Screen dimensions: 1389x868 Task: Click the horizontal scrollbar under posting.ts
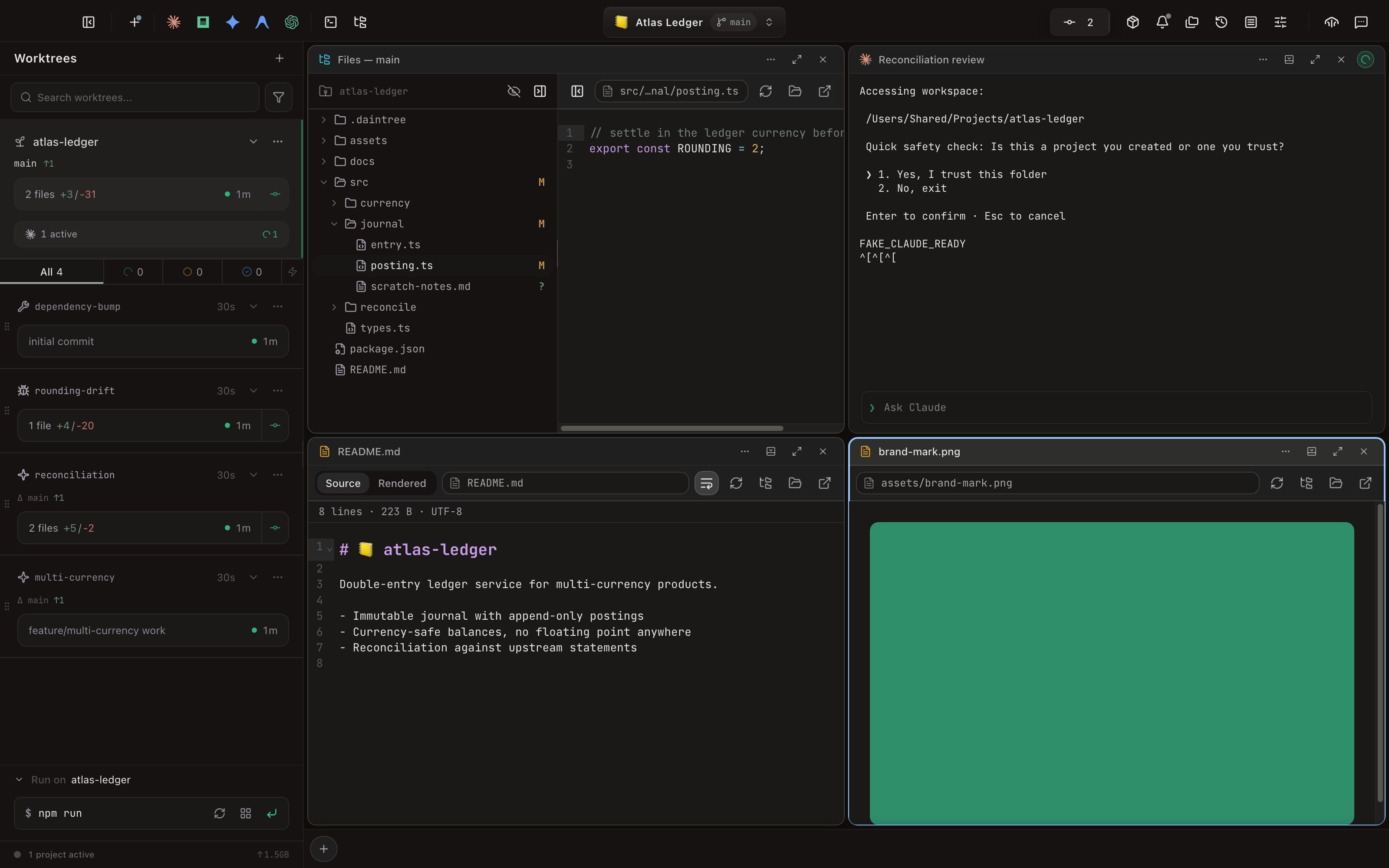671,428
